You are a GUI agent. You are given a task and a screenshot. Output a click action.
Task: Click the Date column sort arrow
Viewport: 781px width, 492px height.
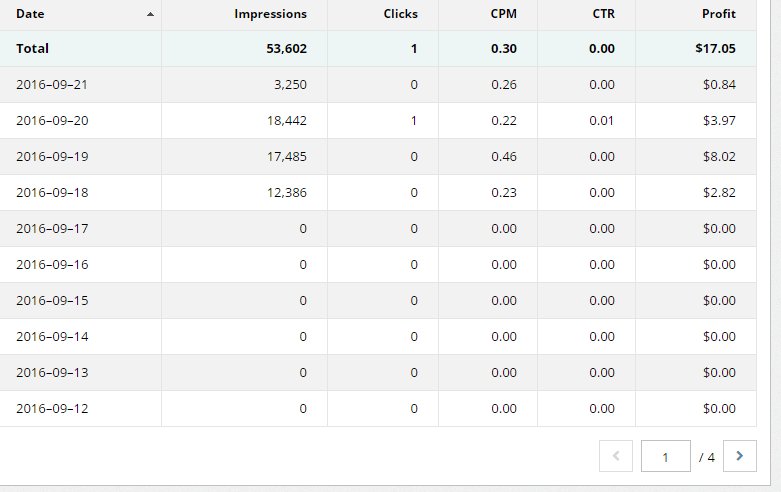point(150,15)
